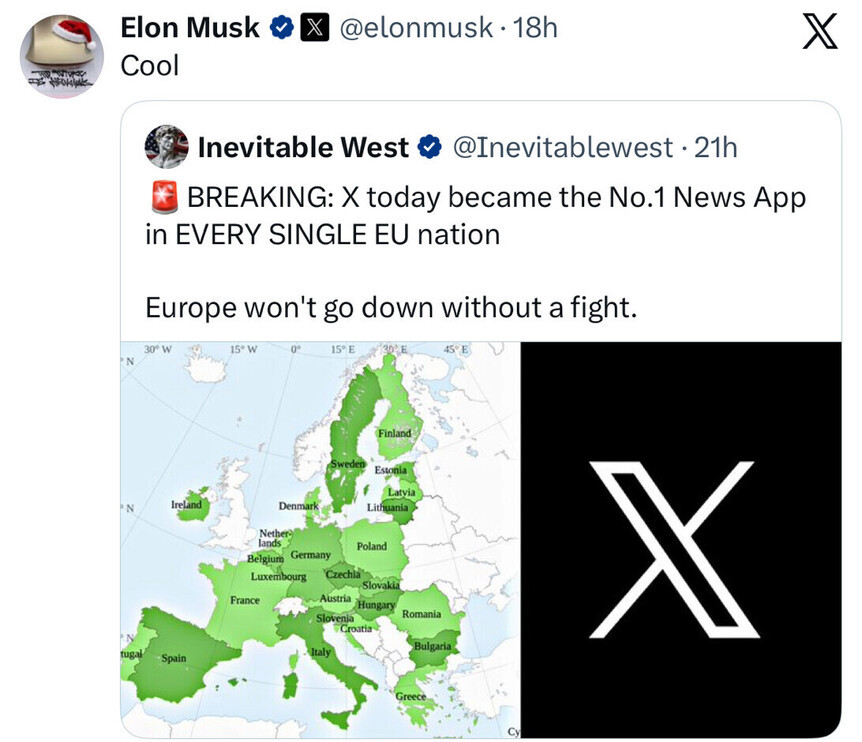Image resolution: width=862 pixels, height=742 pixels.
Task: Click the verified badge beside Inevitable West
Action: pyautogui.click(x=429, y=148)
